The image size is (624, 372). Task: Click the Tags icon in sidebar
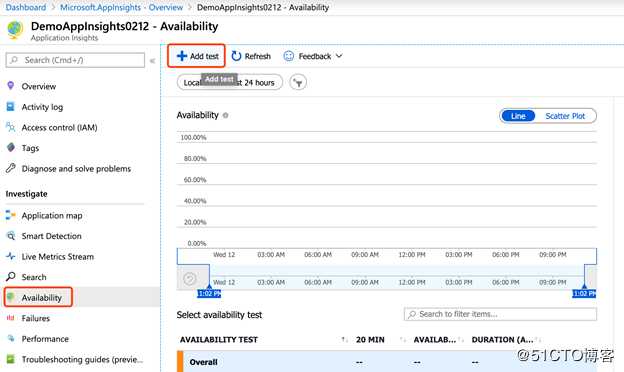point(11,148)
